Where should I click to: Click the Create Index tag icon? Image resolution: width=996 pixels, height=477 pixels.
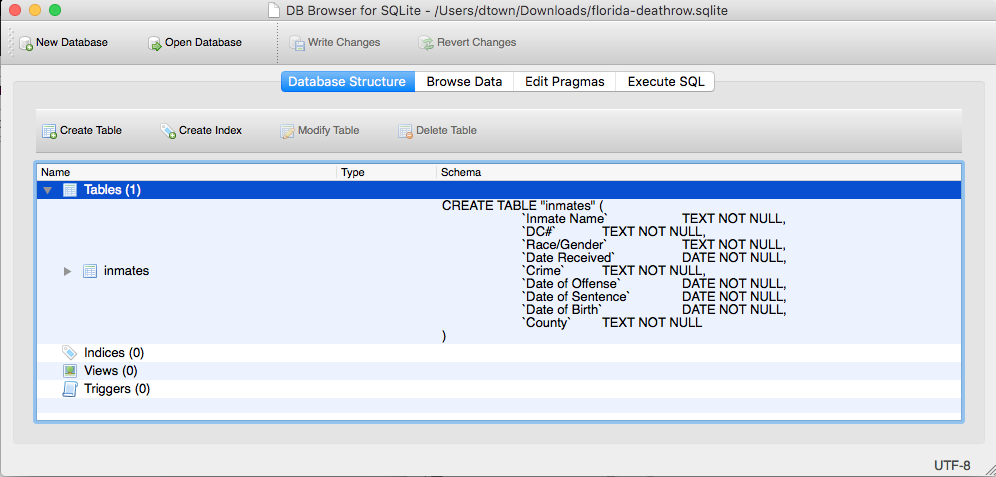pyautogui.click(x=168, y=131)
